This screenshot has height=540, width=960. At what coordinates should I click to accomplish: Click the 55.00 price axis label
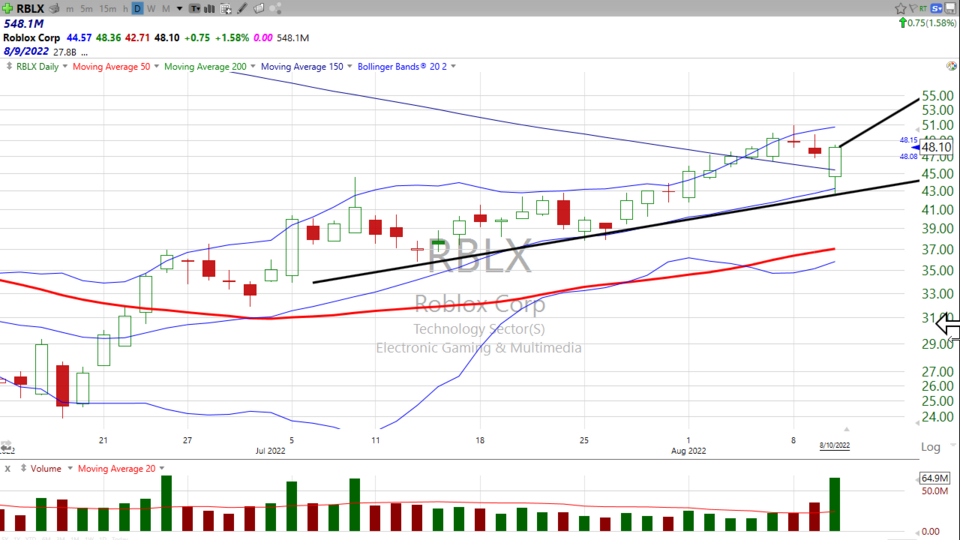pyautogui.click(x=938, y=96)
